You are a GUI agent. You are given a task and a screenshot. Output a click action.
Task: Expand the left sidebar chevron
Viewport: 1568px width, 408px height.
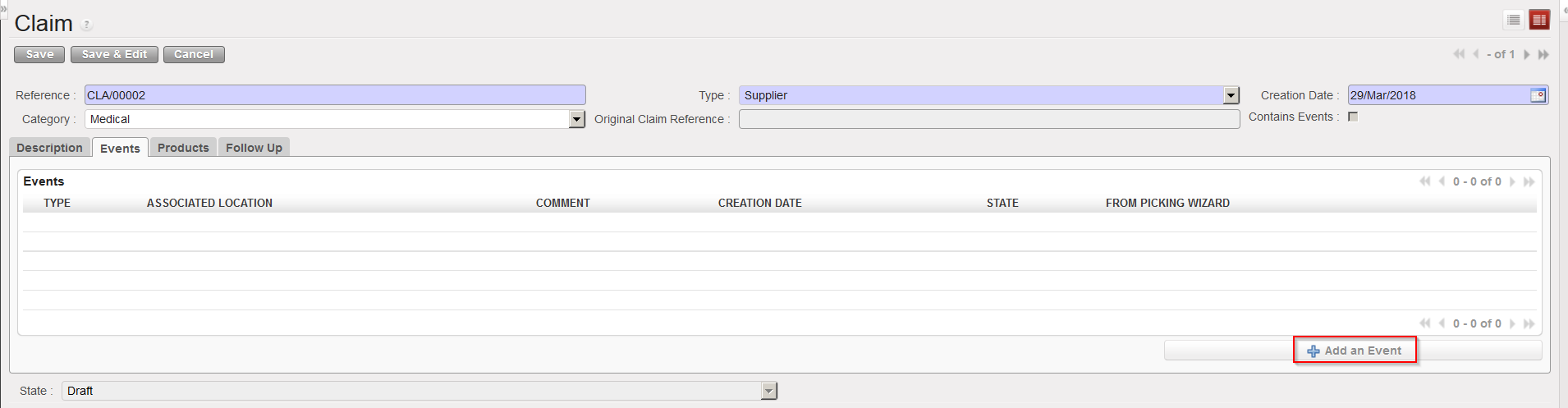(3, 8)
